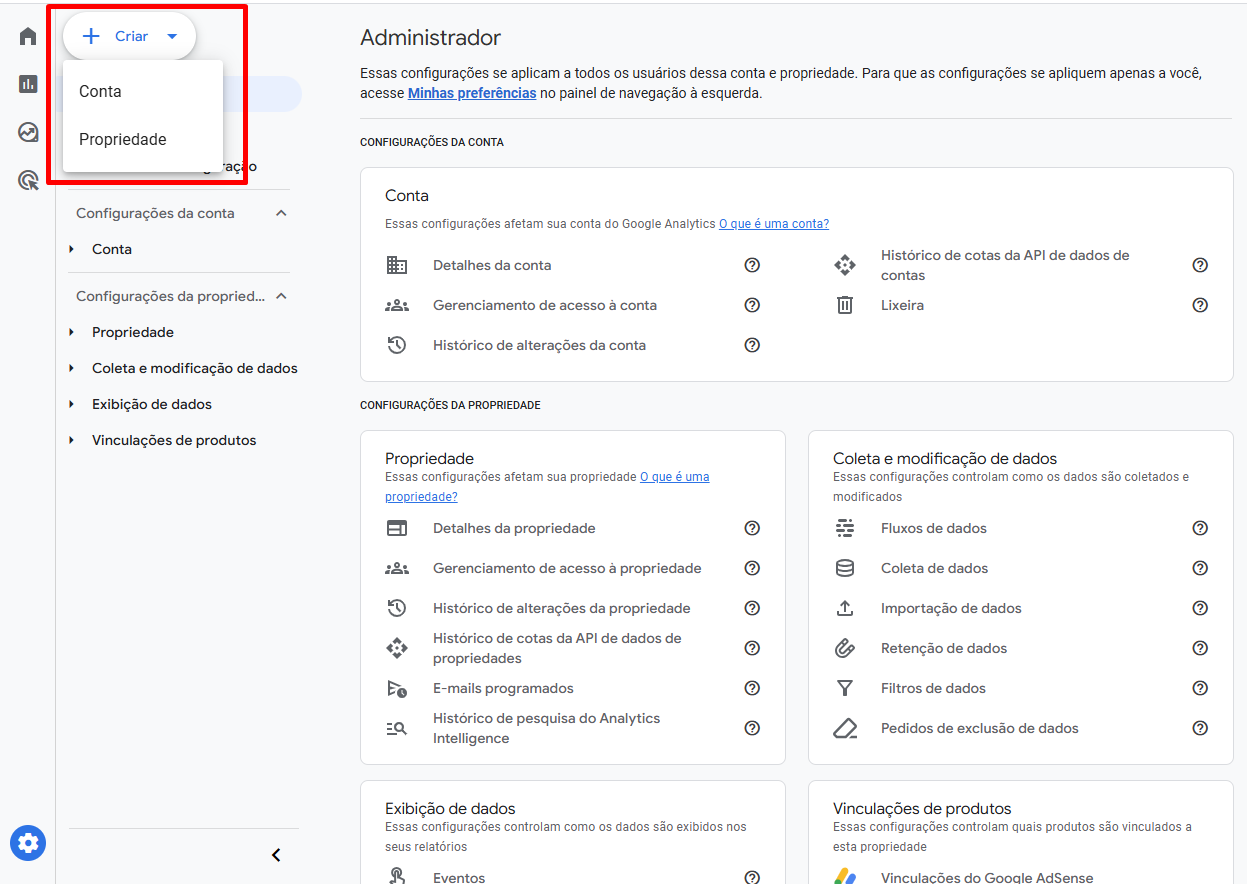The image size is (1247, 884).
Task: Open the Advertising cursor-target icon
Action: click(x=28, y=180)
